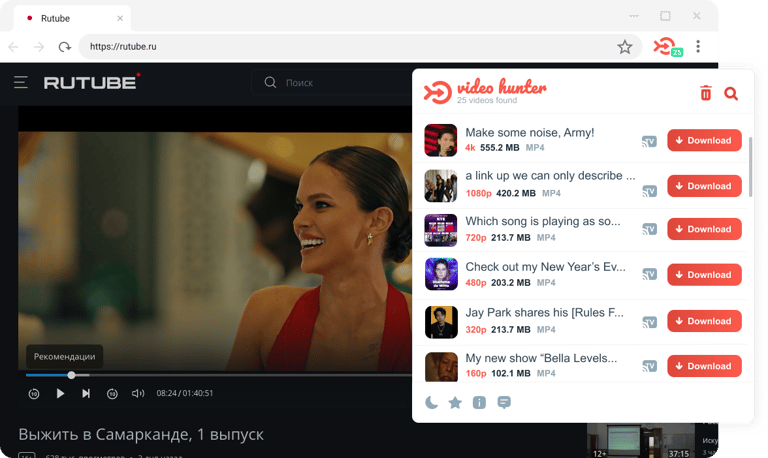
Task: Cast 'a link up we can only describe' to TV
Action: coord(649,191)
